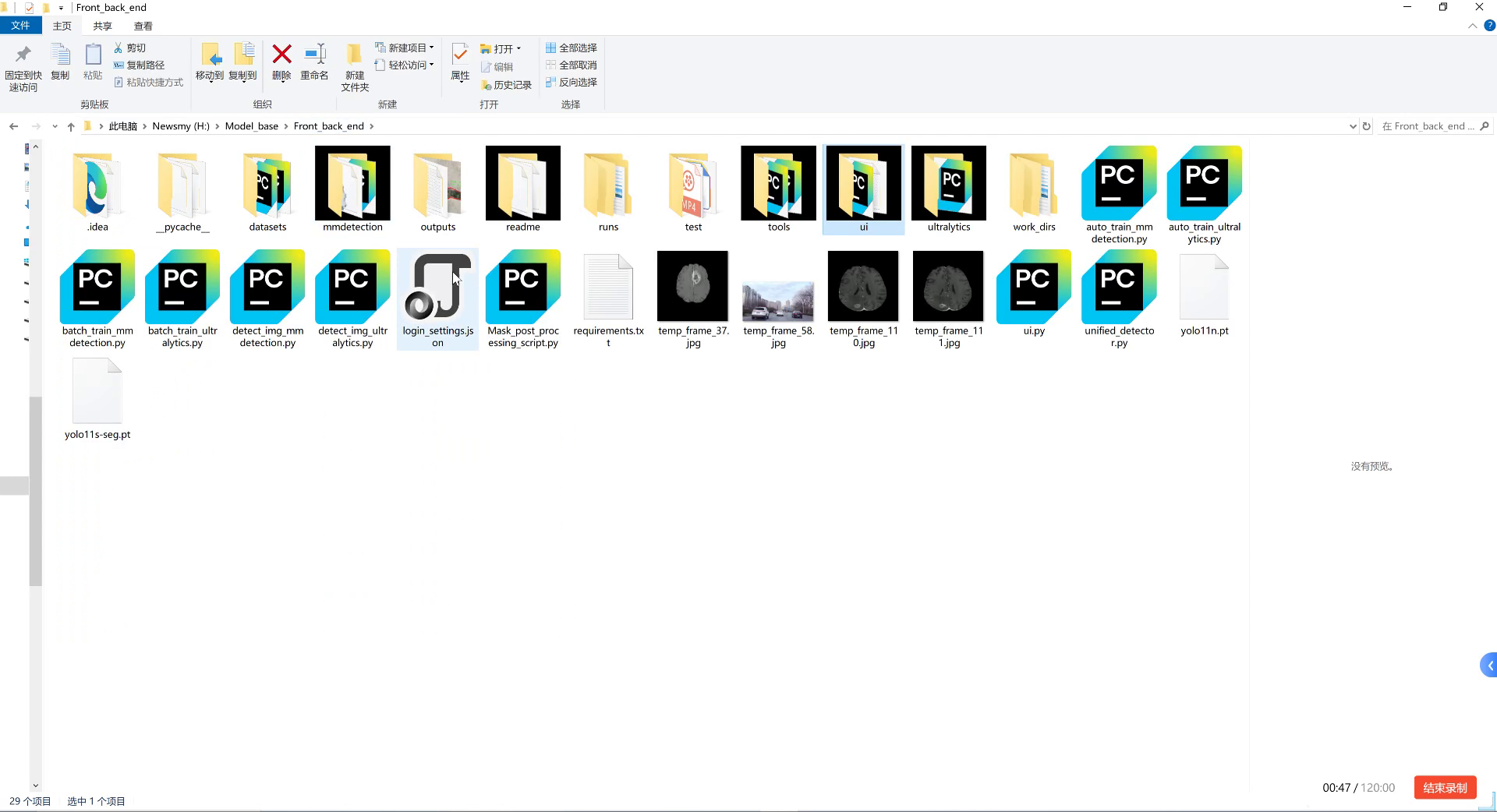Click the navigation pane scroll down arrow

[35, 786]
